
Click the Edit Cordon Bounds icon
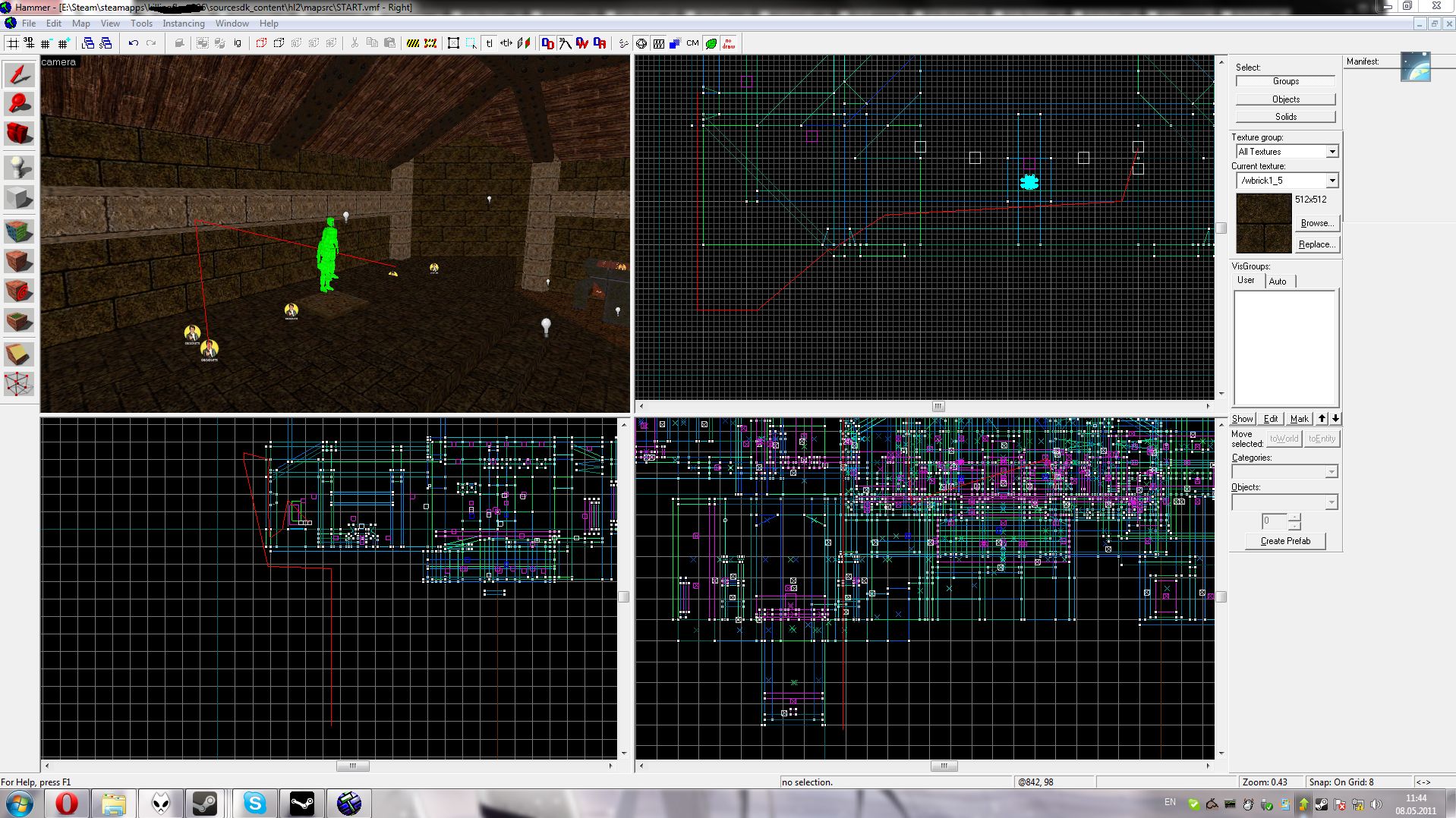tap(430, 43)
